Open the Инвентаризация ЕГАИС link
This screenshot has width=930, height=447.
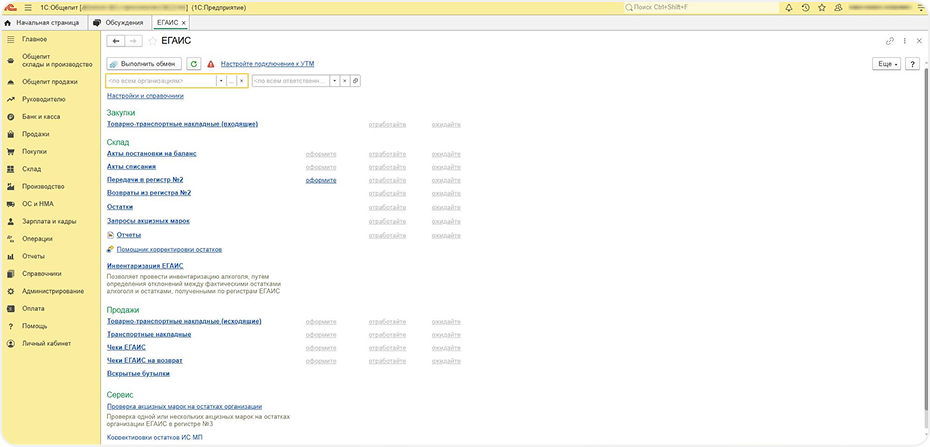145,266
